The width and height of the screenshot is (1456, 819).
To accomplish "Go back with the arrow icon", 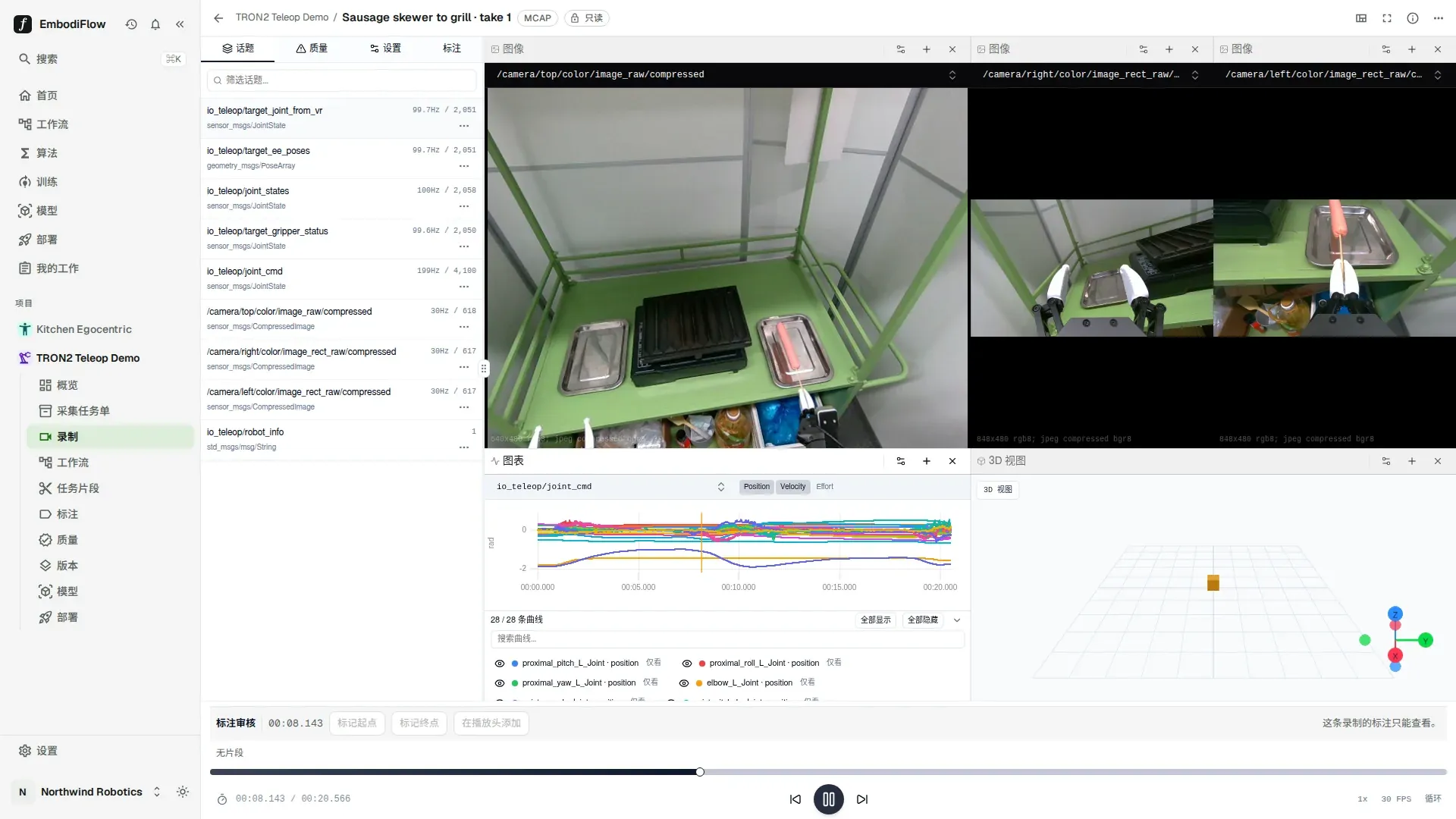I will point(218,17).
